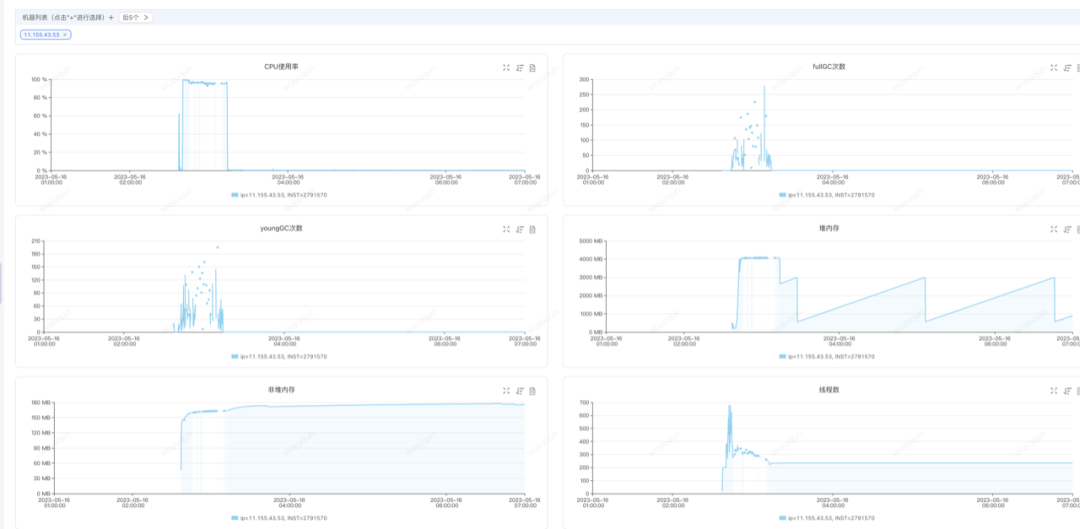Expand the CPU使用率 chart to fullscreen
Screen dimensions: 1080x529
click(x=506, y=68)
